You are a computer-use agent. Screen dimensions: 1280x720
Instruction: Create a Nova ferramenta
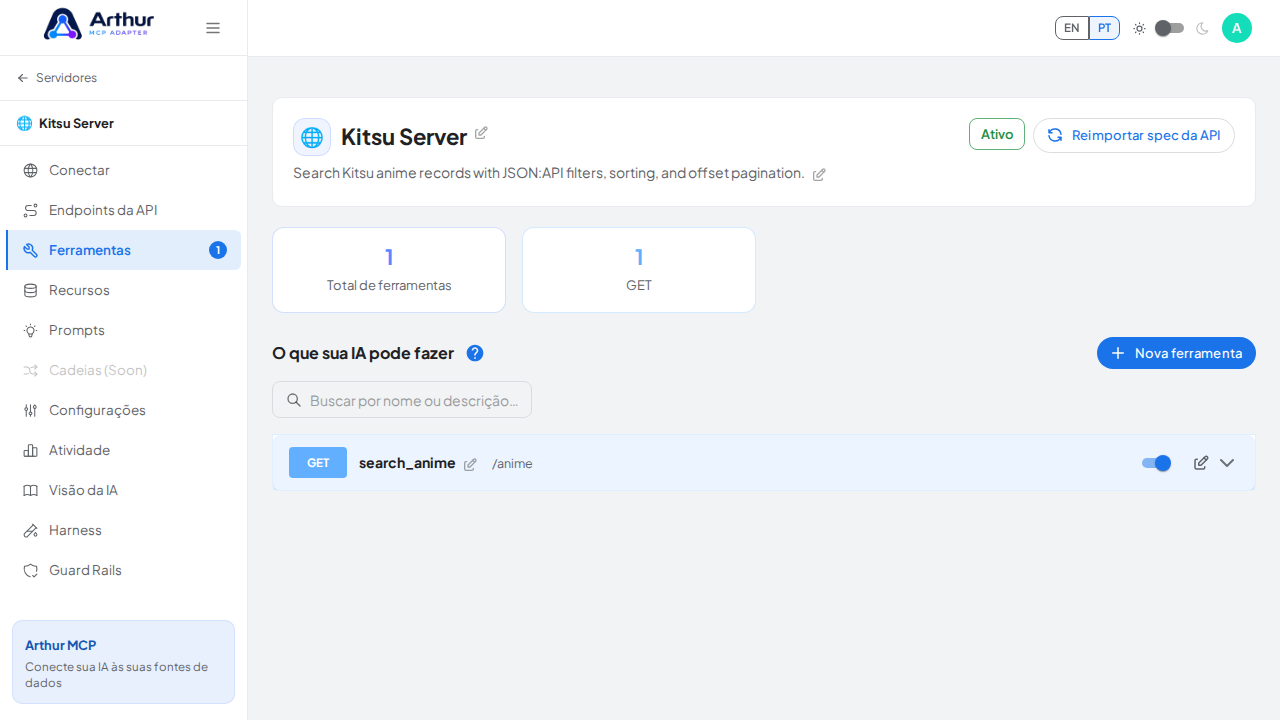(1176, 353)
